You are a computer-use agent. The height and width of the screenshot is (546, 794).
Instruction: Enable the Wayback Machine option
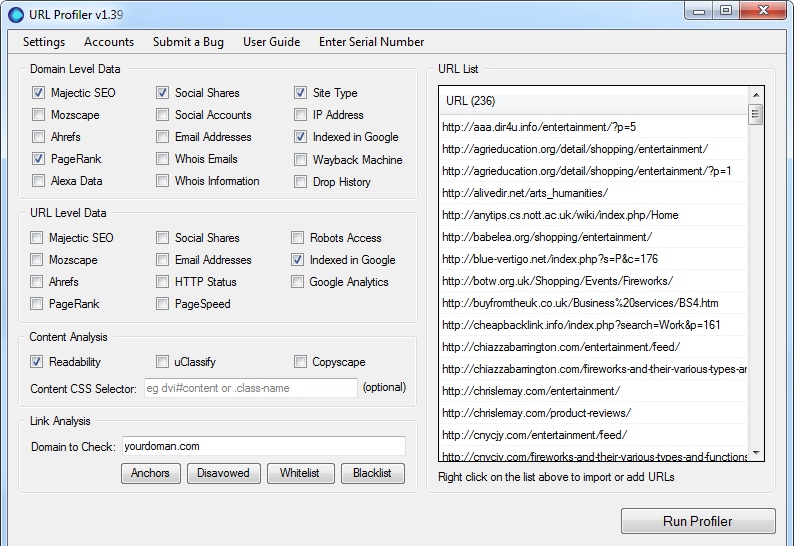coord(301,160)
